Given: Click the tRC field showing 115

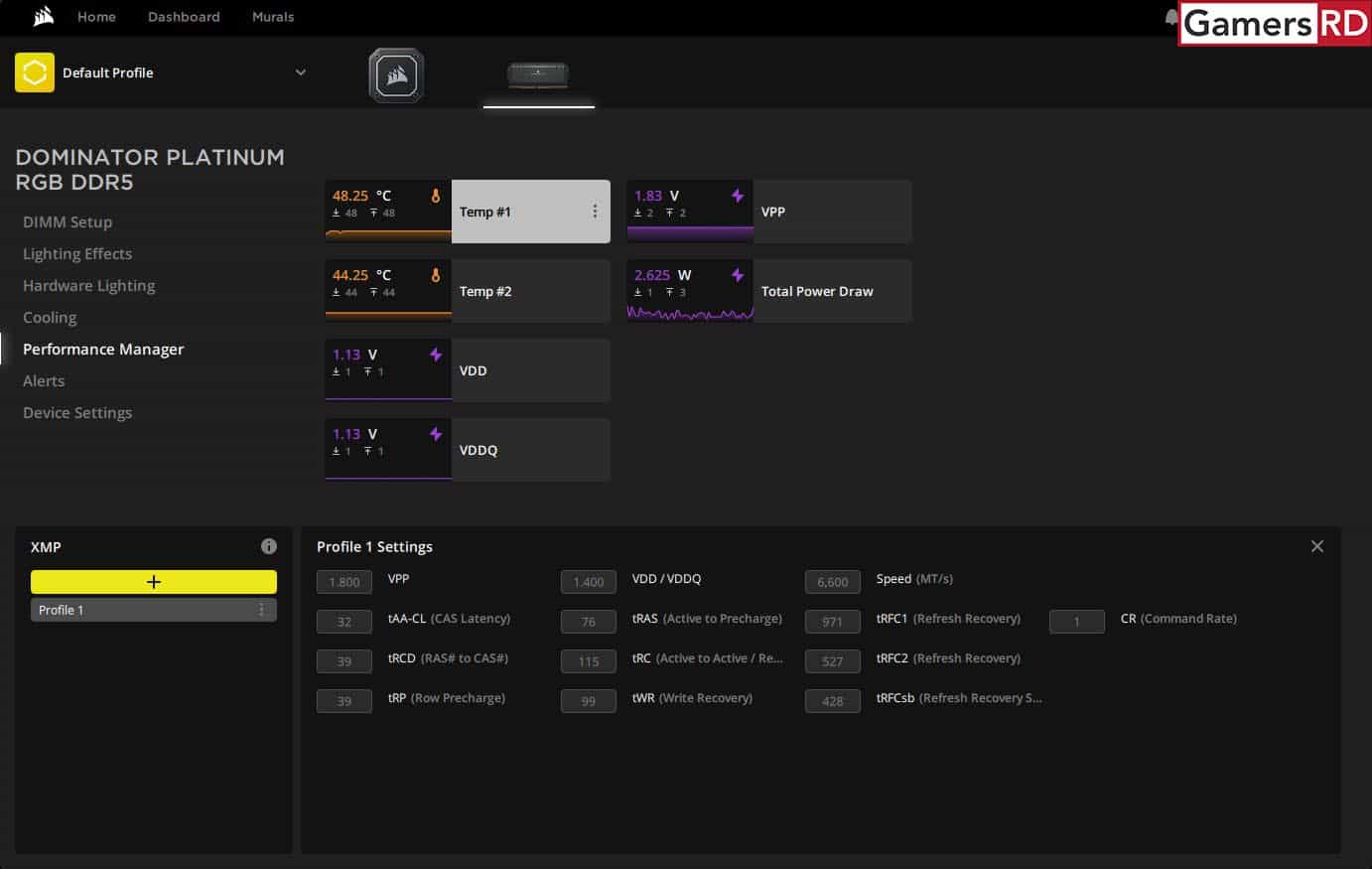Looking at the screenshot, I should click(589, 661).
